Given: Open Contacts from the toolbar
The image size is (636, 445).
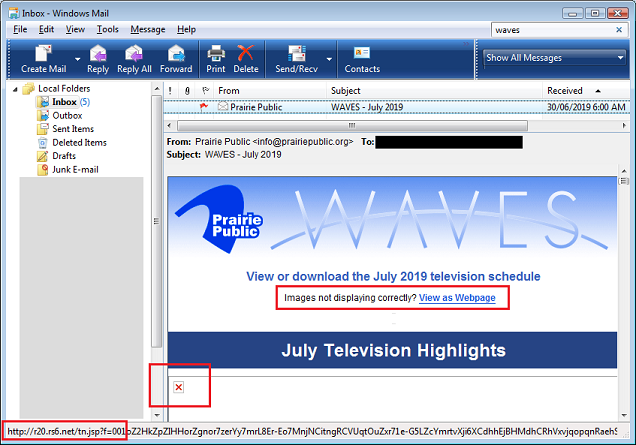Looking at the screenshot, I should 362,59.
